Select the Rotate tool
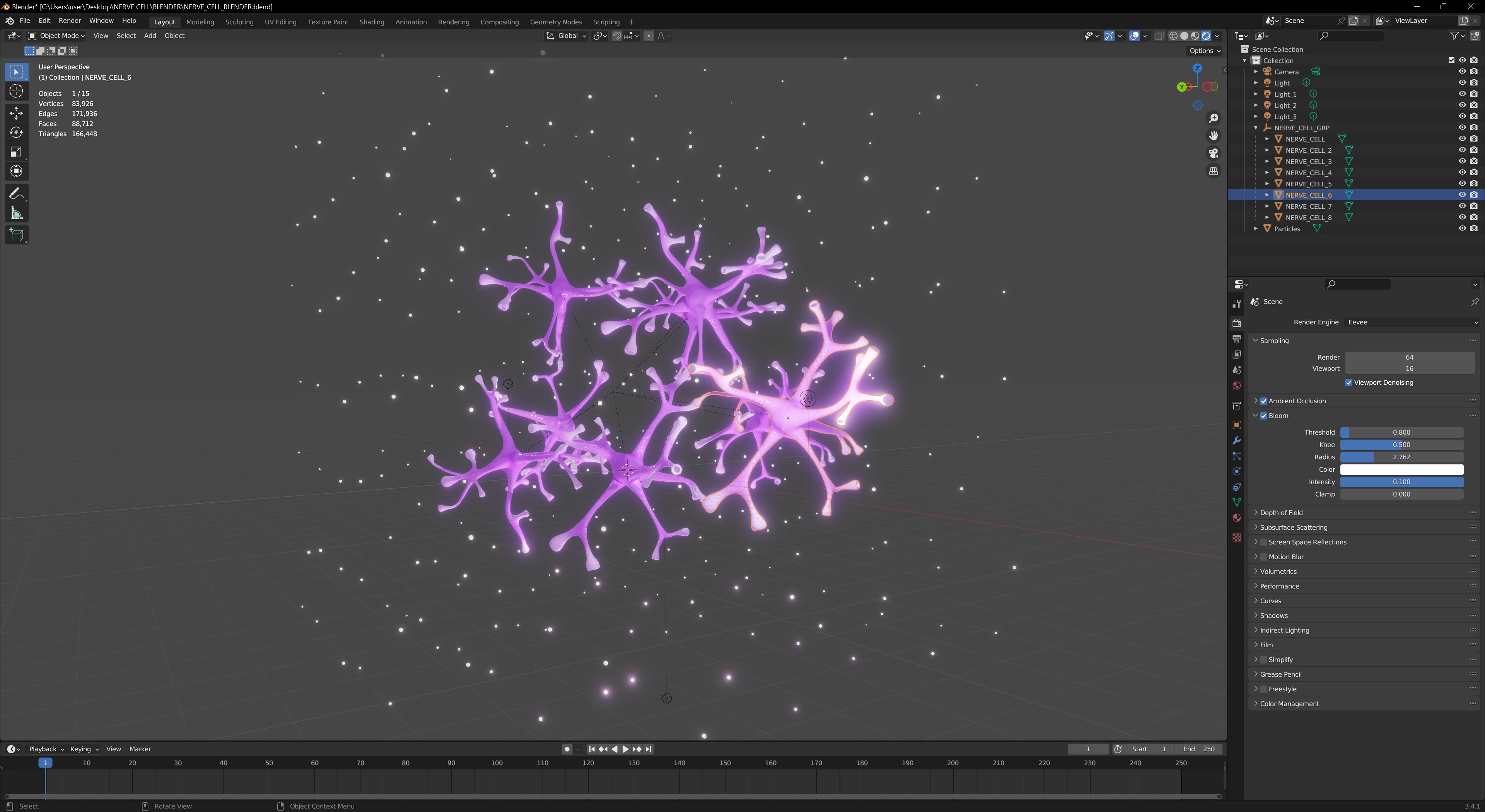Viewport: 1485px width, 812px height. click(16, 133)
